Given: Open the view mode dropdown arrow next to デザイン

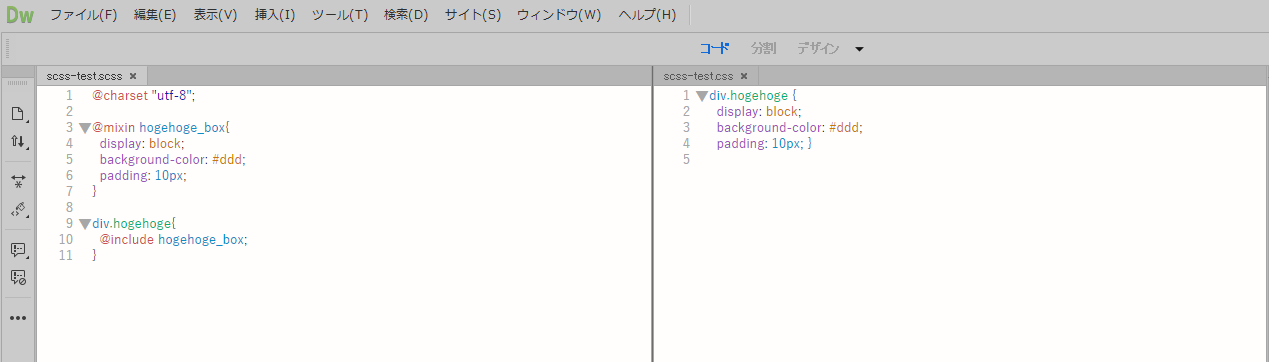Looking at the screenshot, I should (x=859, y=49).
